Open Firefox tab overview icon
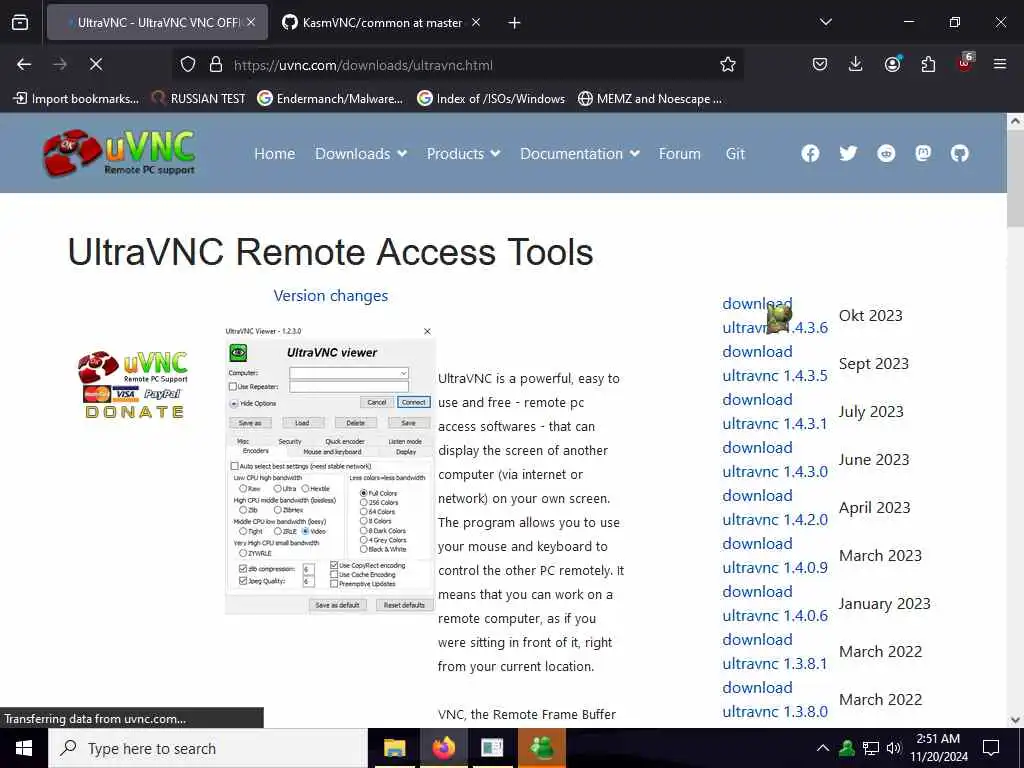The width and height of the screenshot is (1024, 768). 20,23
